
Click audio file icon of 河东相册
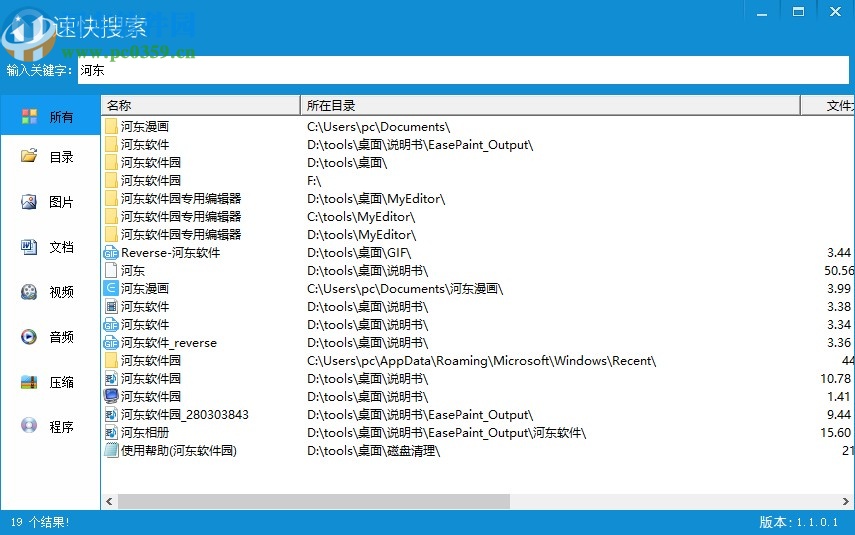tap(111, 432)
